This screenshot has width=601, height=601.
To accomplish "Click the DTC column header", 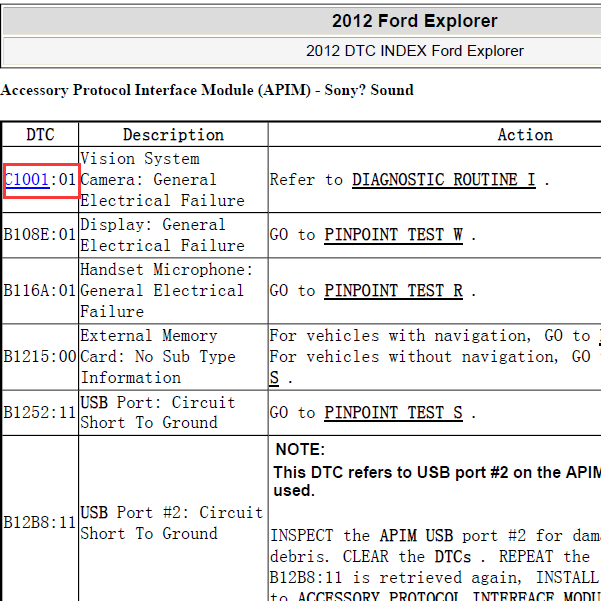I will point(40,135).
